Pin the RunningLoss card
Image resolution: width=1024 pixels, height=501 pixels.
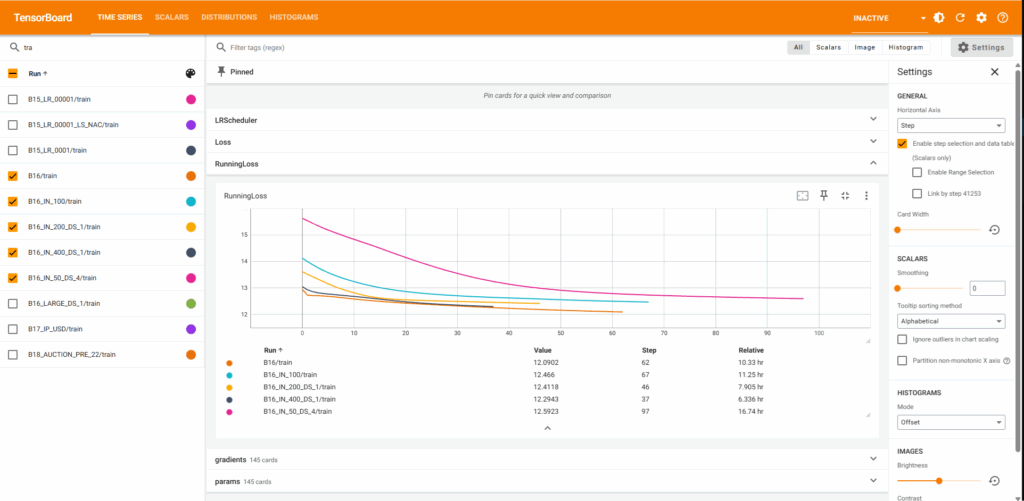pos(824,196)
